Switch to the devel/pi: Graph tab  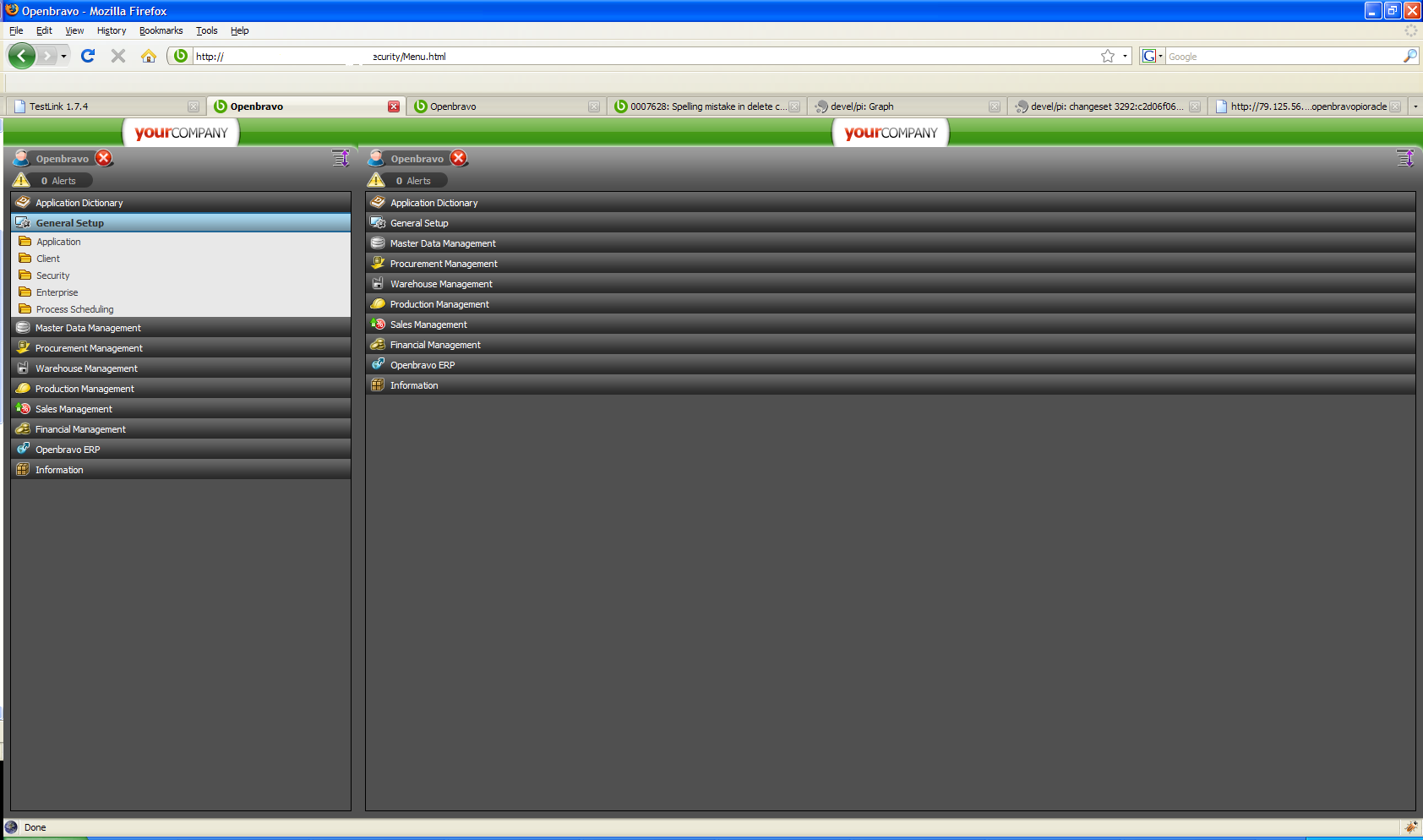tap(907, 106)
